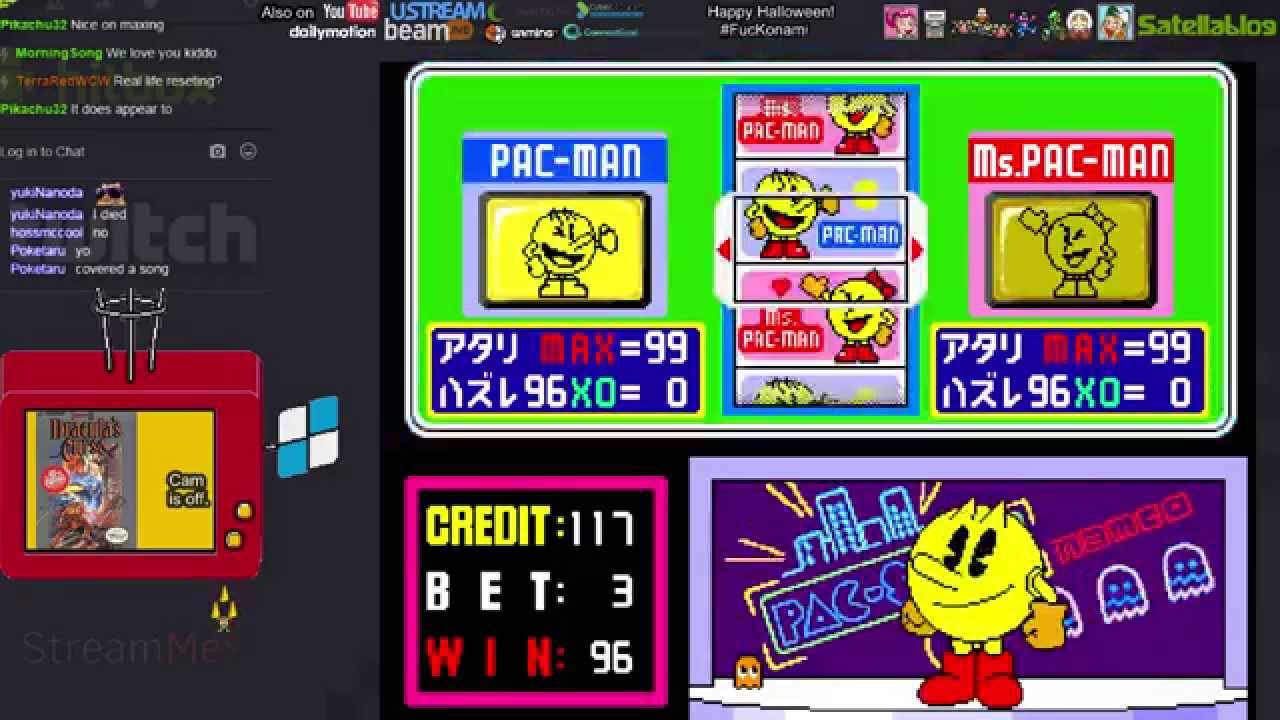Screen dimensions: 1280x720
Task: Click the Happy Halloween! banner text
Action: point(770,12)
